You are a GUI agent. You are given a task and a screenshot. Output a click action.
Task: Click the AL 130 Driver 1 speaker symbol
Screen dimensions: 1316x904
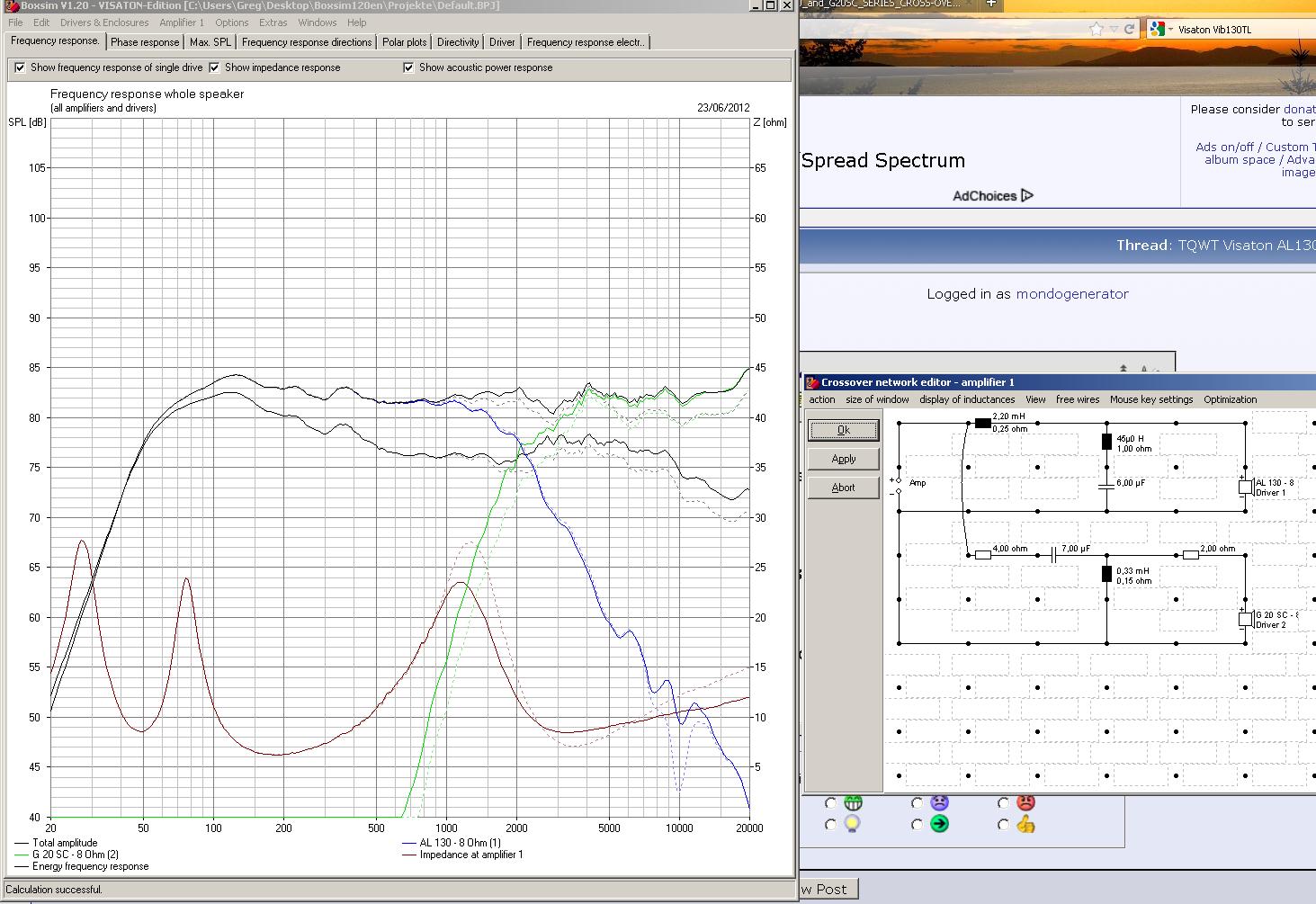[1246, 488]
